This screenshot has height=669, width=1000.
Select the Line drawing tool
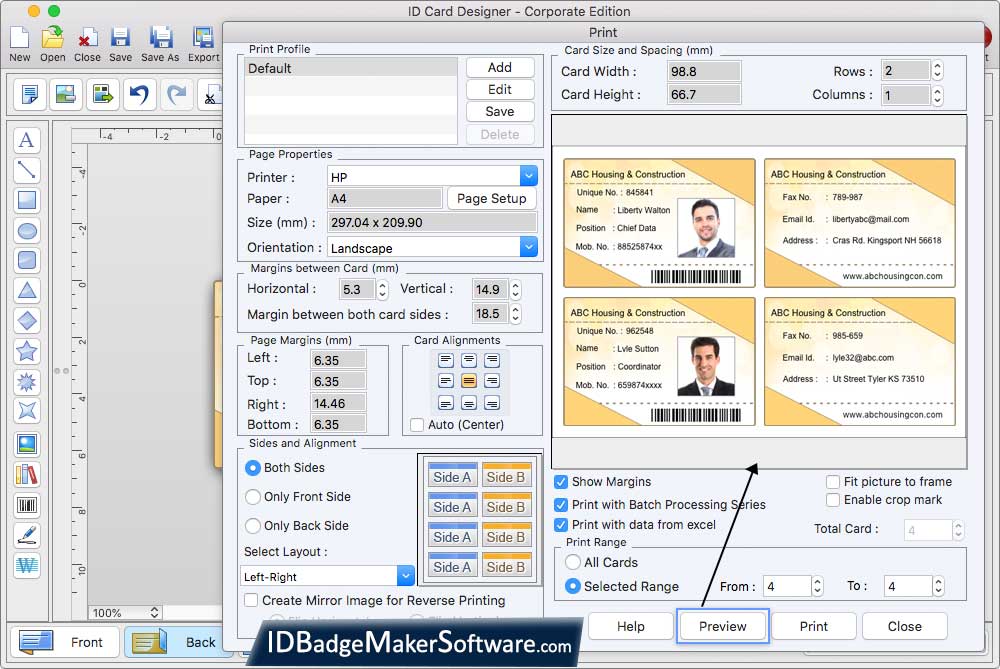pyautogui.click(x=27, y=170)
